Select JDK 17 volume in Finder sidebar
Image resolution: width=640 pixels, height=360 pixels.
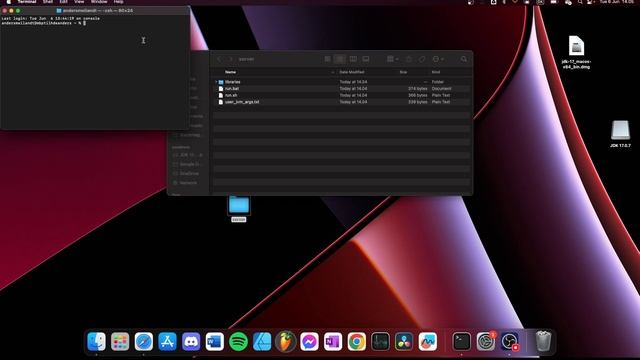[x=187, y=155]
